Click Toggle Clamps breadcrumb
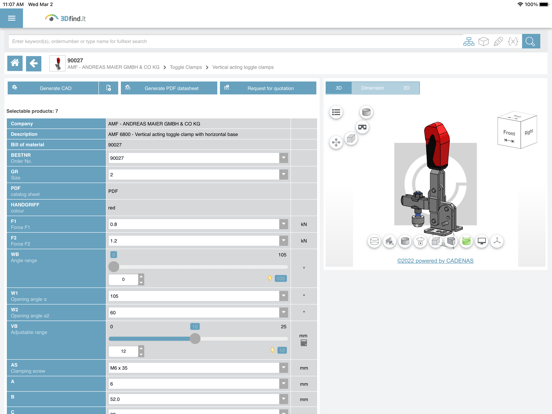552x414 pixels. pyautogui.click(x=186, y=67)
